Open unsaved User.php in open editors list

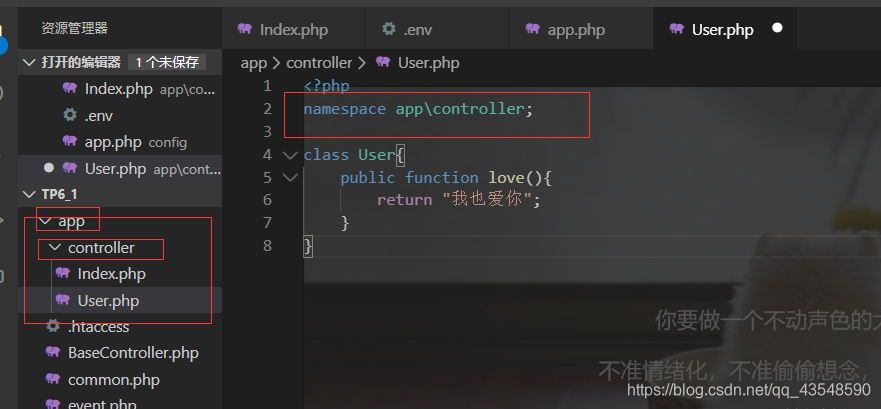coord(120,169)
